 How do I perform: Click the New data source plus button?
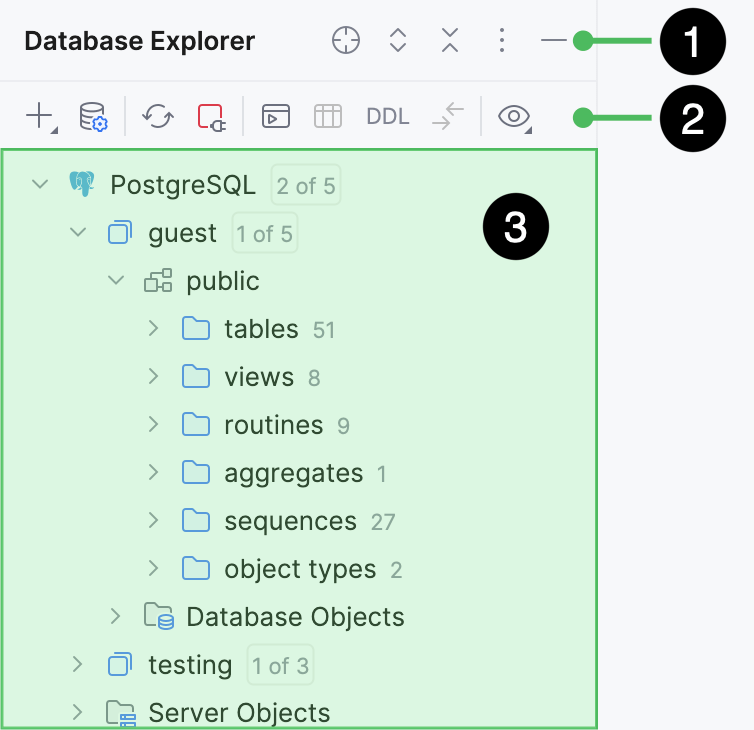click(x=39, y=116)
